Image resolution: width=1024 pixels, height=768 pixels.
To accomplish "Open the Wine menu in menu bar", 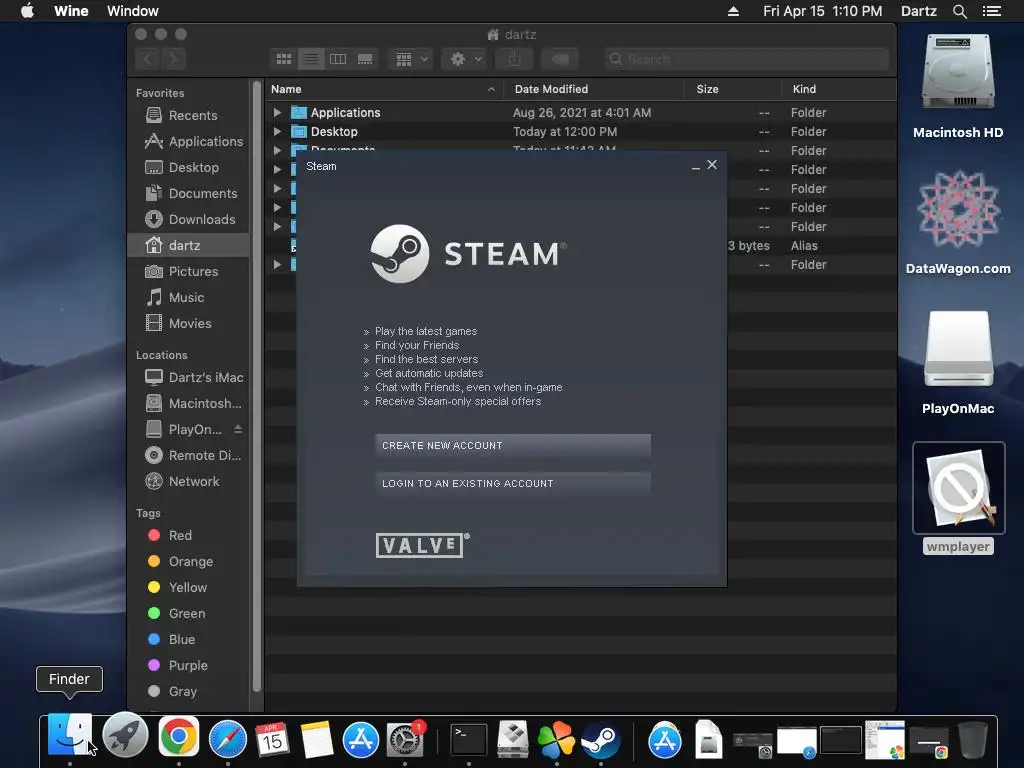I will [x=71, y=11].
